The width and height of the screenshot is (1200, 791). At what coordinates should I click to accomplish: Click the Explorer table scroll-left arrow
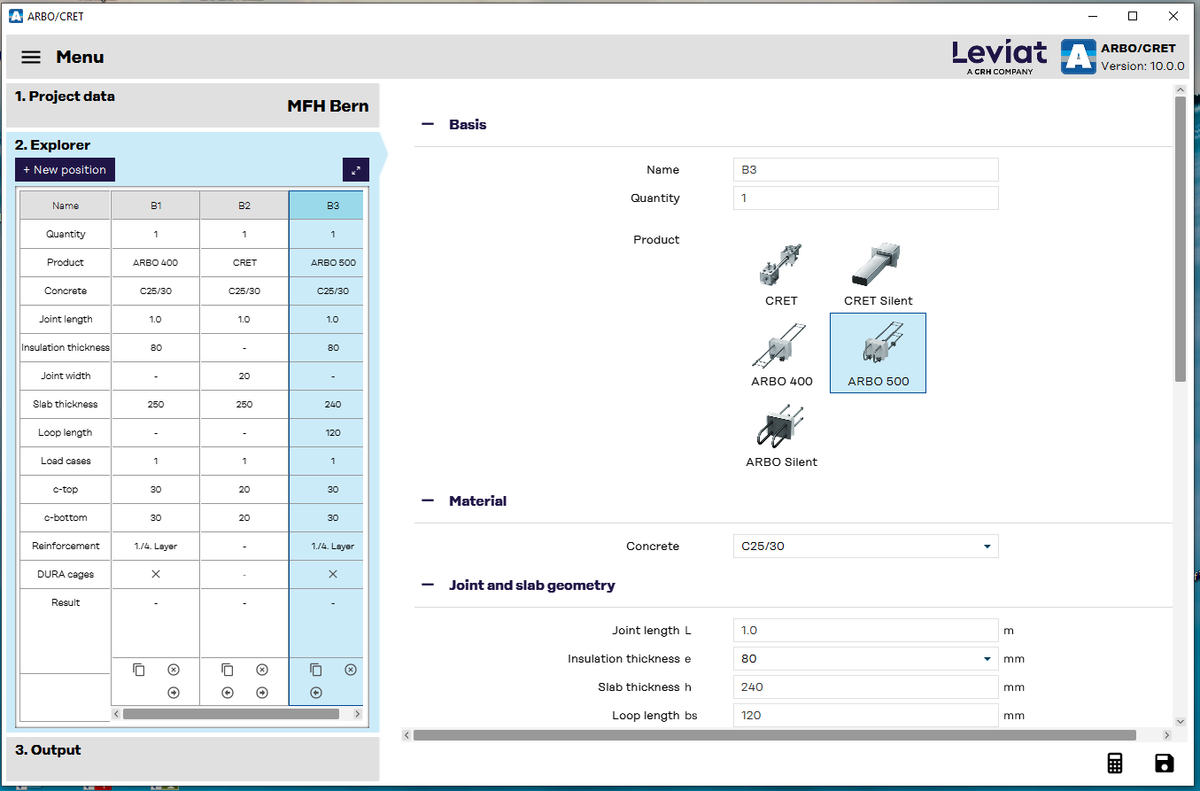(x=116, y=715)
